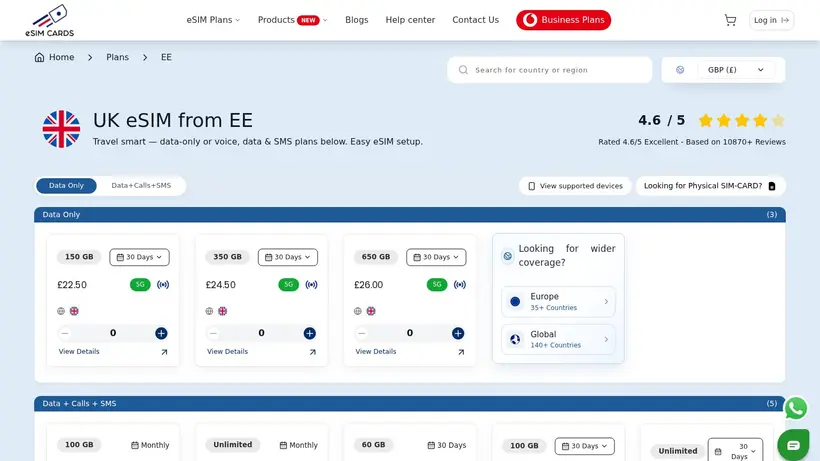Image resolution: width=820 pixels, height=461 pixels.
Task: Click the hotspot icon on 650 GB plan
Action: coord(460,284)
